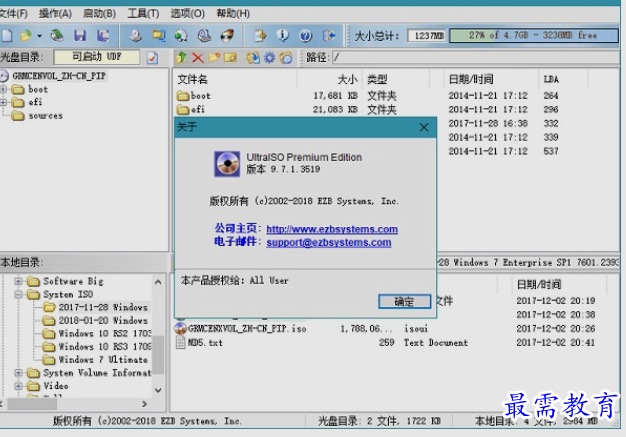
Task: Click 确定 button in About dialog
Action: (404, 301)
